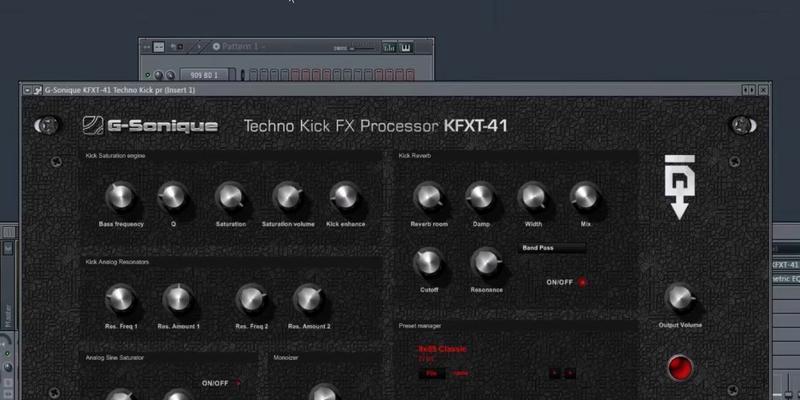Viewport: 800px width, 400px height.
Task: Click the Master track label in mixer
Action: [x=8, y=316]
